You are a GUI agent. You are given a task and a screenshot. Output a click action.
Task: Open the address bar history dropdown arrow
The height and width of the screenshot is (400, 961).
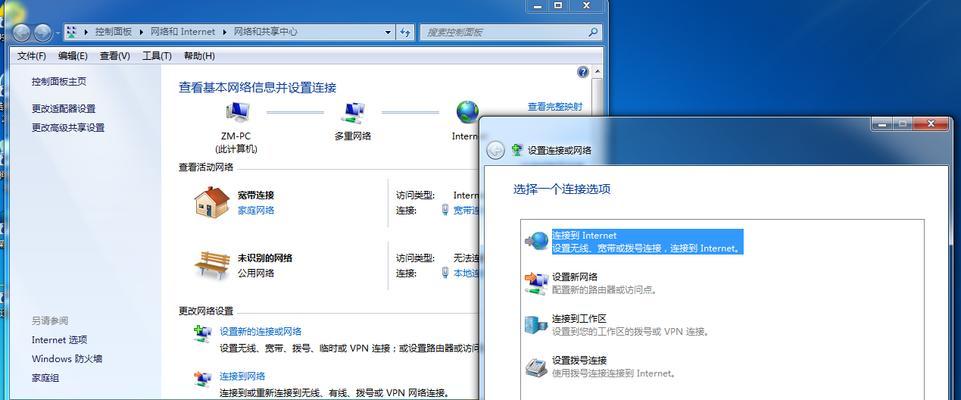tap(388, 32)
